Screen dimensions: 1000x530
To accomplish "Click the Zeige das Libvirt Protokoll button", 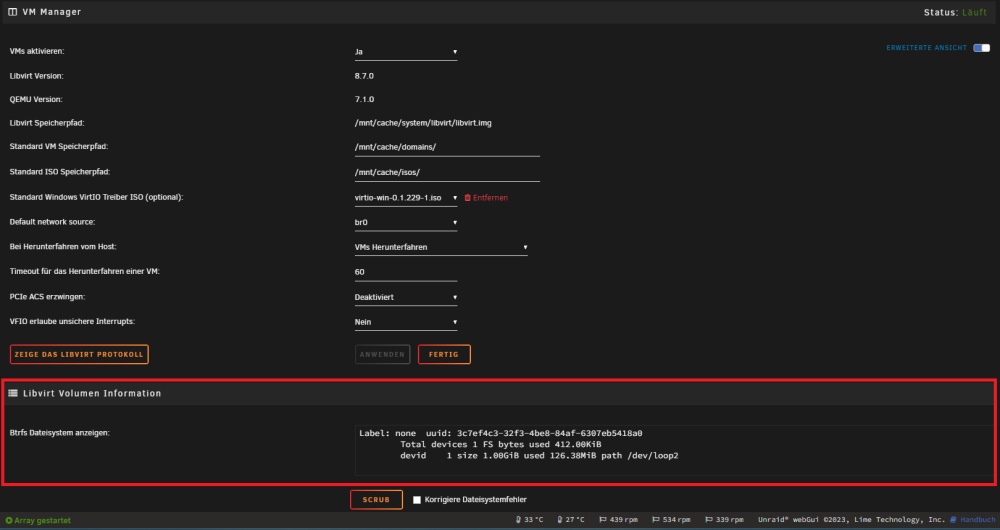I will pos(79,355).
